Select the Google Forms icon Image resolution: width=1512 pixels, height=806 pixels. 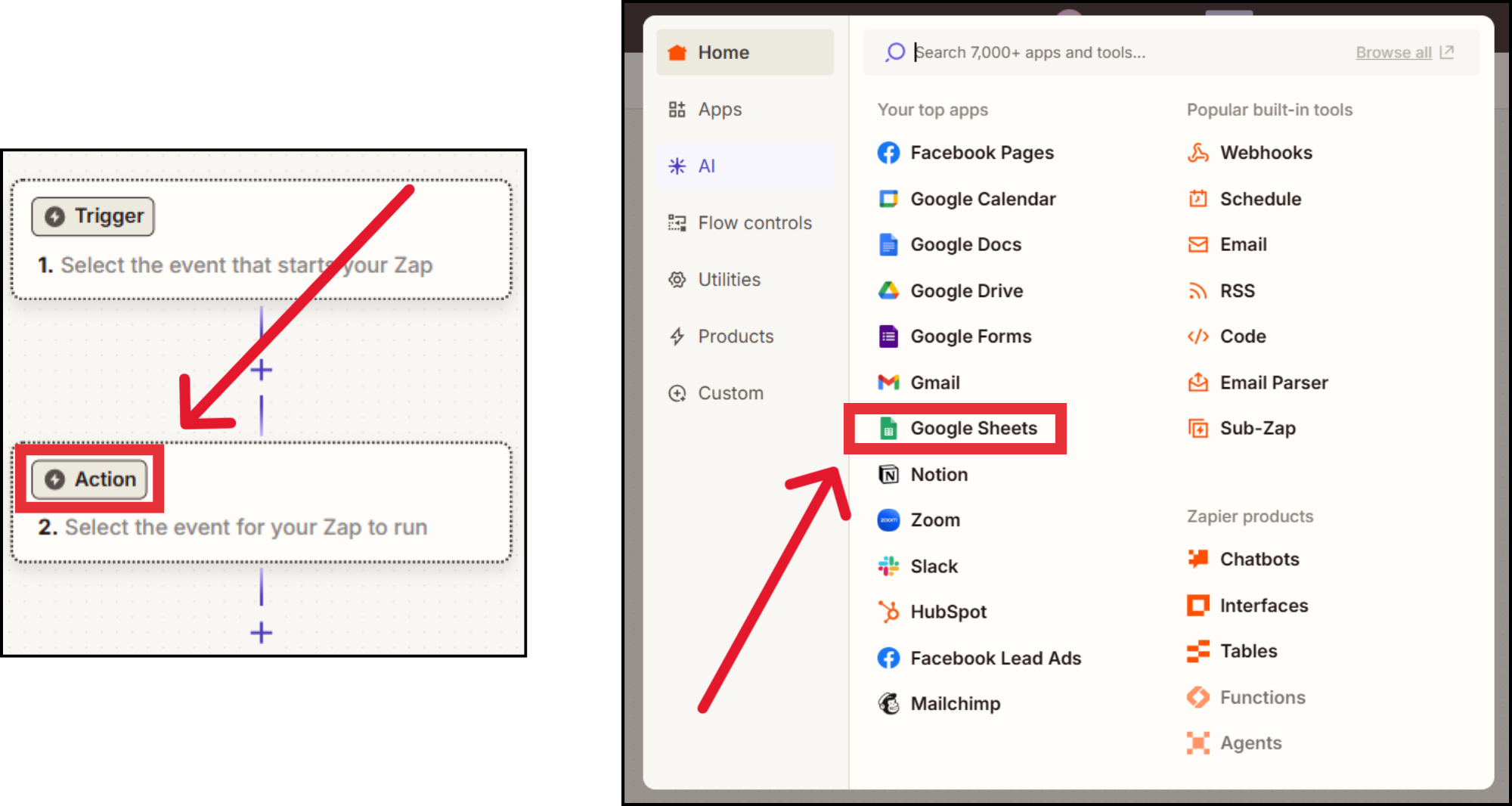click(x=888, y=336)
